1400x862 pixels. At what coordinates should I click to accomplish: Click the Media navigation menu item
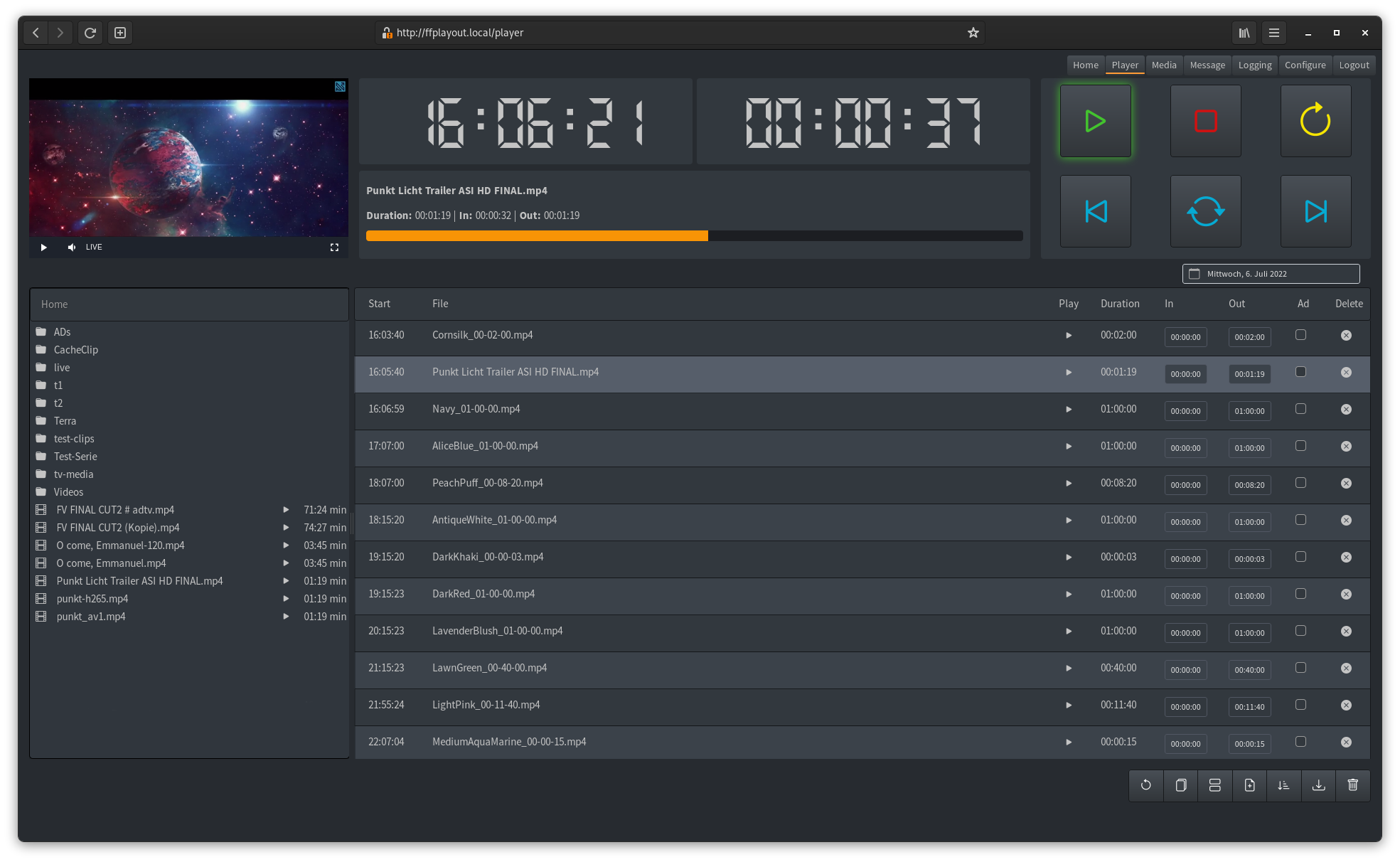(1163, 64)
